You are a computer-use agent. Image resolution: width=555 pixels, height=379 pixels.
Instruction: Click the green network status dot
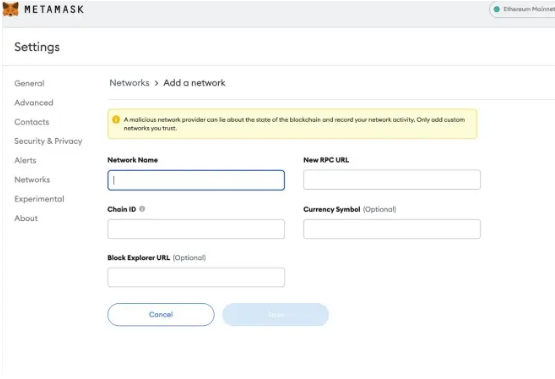(497, 9)
